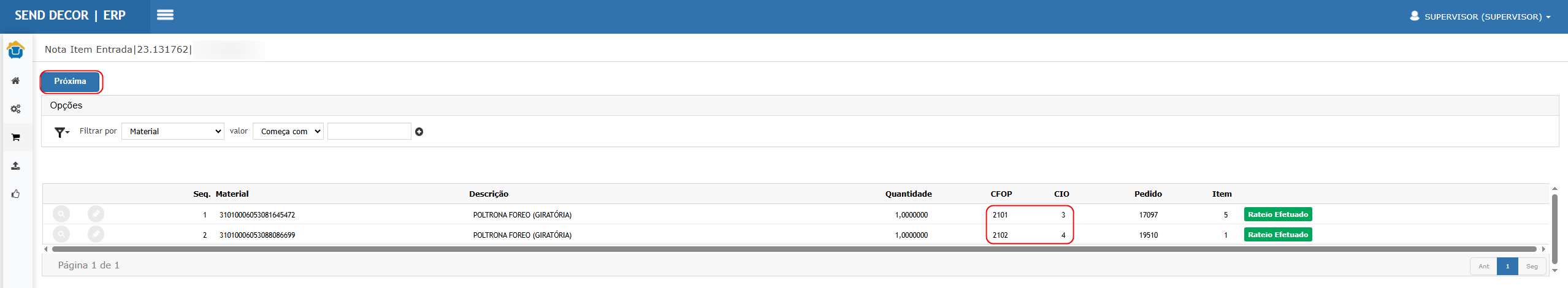1568x288 pixels.
Task: Open the Home icon in the sidebar
Action: point(16,81)
